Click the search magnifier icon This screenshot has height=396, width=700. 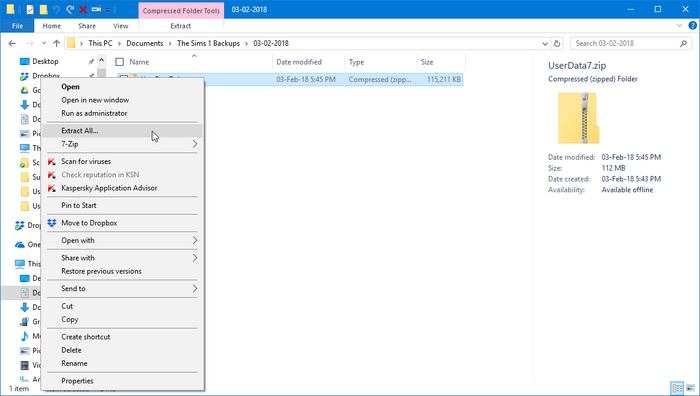683,43
